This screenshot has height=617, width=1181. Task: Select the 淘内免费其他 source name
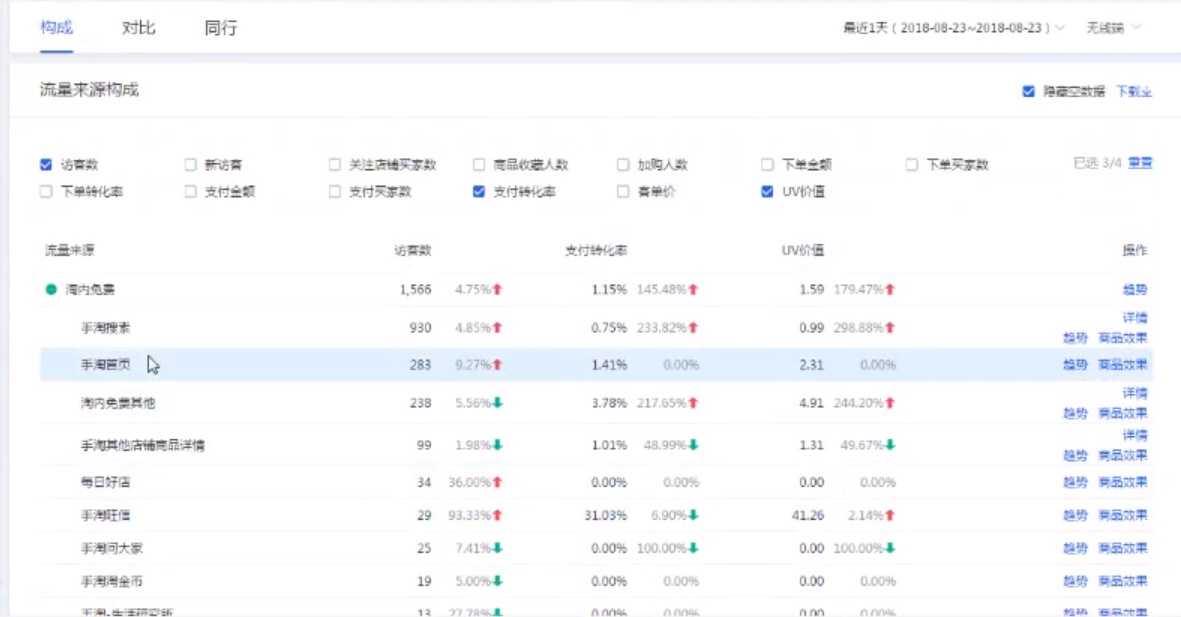(118, 403)
